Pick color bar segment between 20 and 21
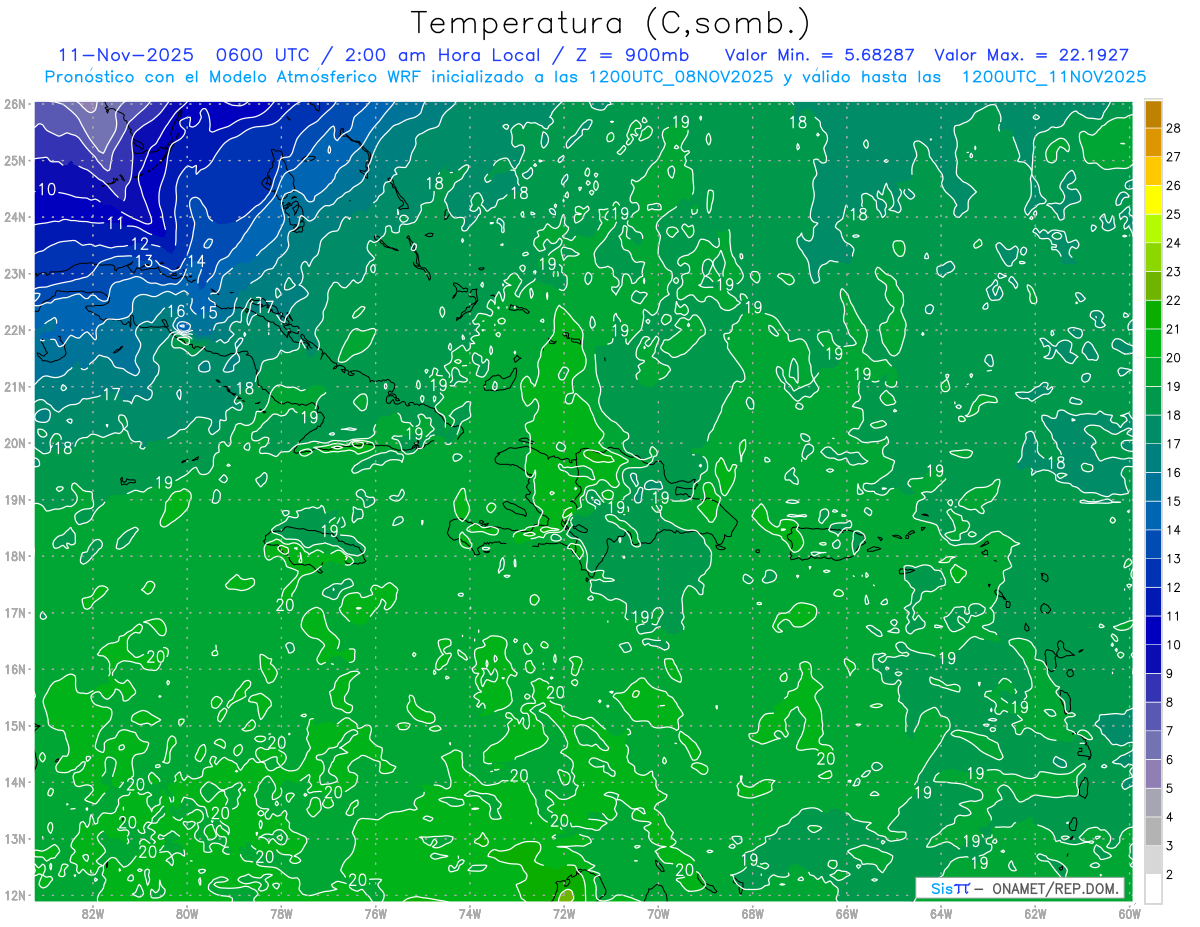Viewport: 1200px width, 927px height. click(1153, 343)
